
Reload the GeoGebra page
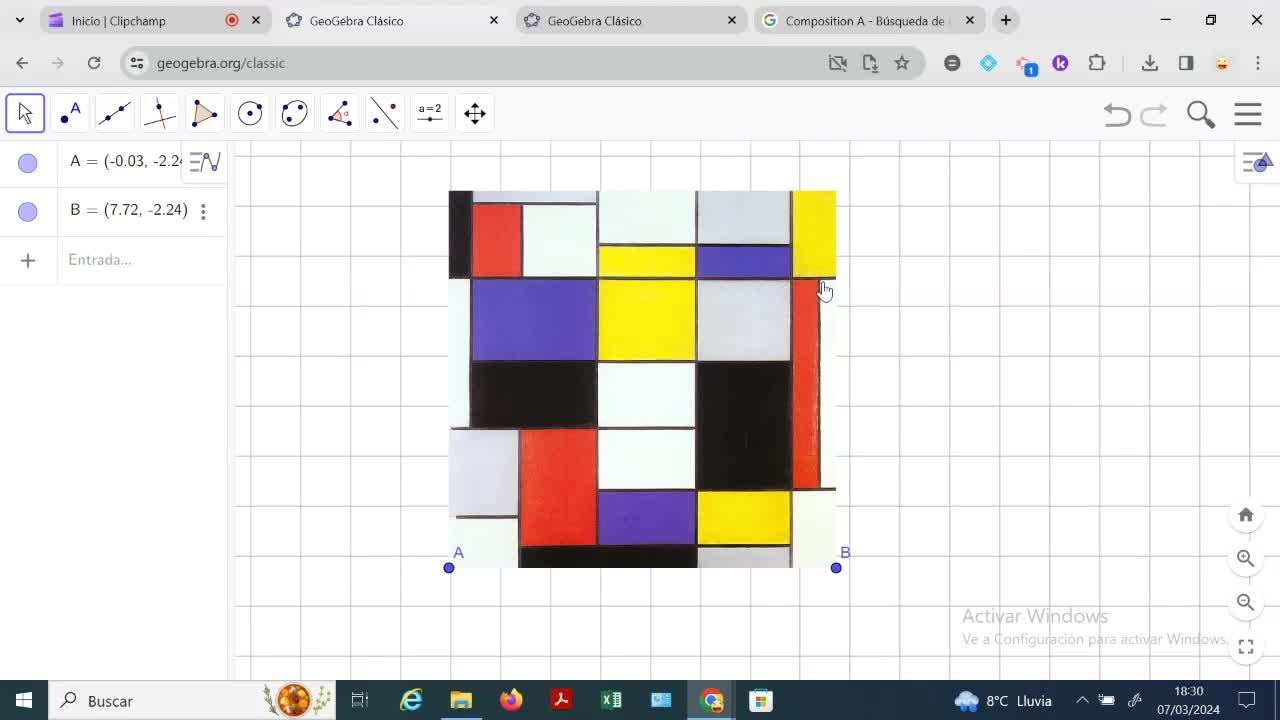(94, 63)
